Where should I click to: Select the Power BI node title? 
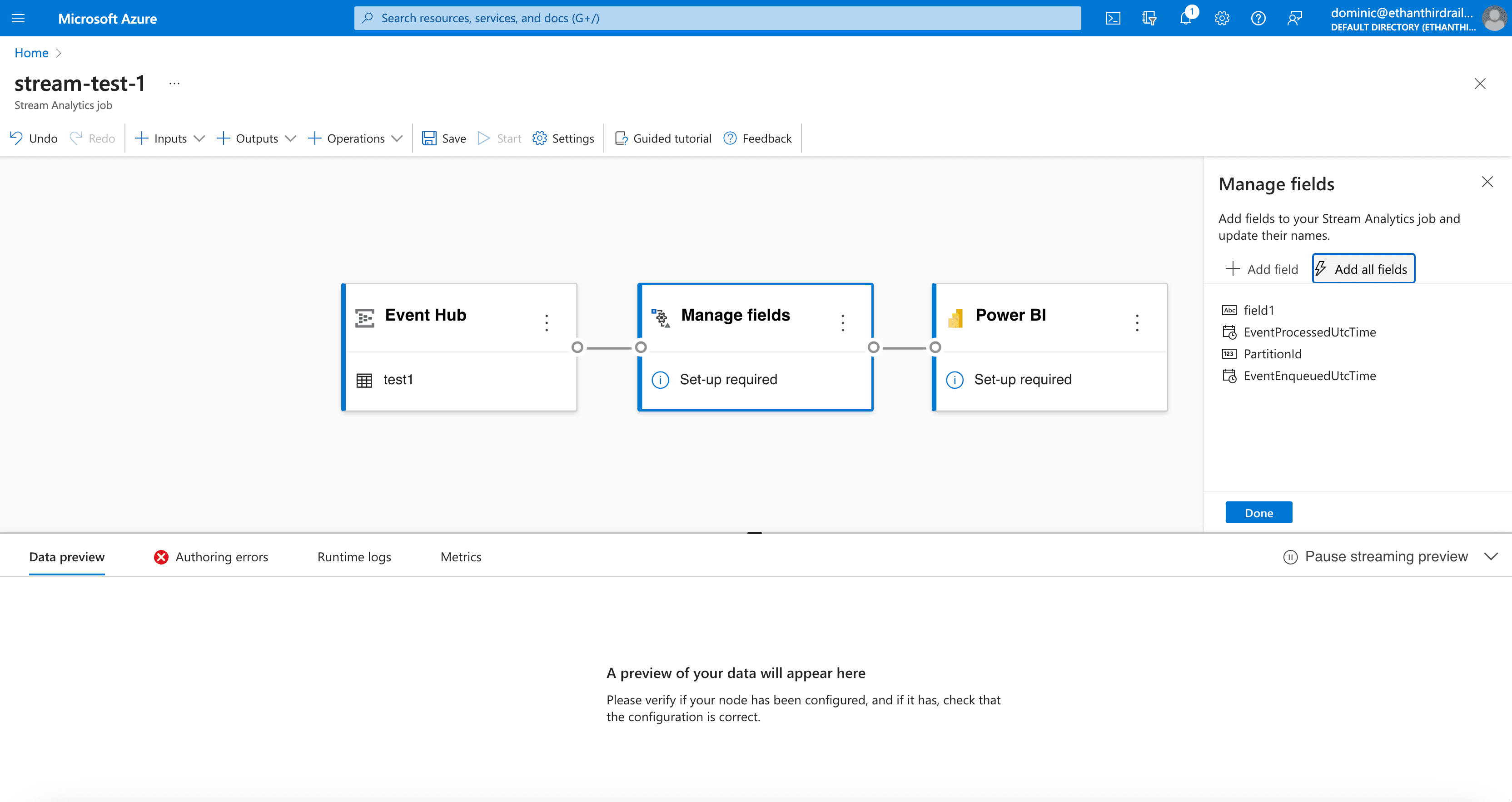[1011, 315]
